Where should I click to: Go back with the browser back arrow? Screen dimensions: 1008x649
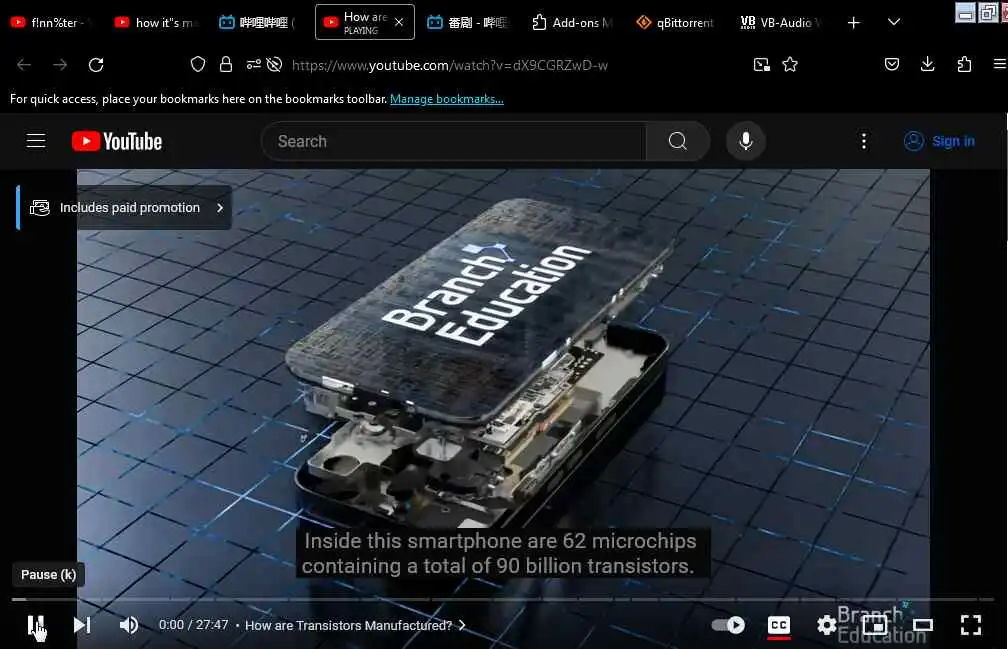pyautogui.click(x=24, y=65)
